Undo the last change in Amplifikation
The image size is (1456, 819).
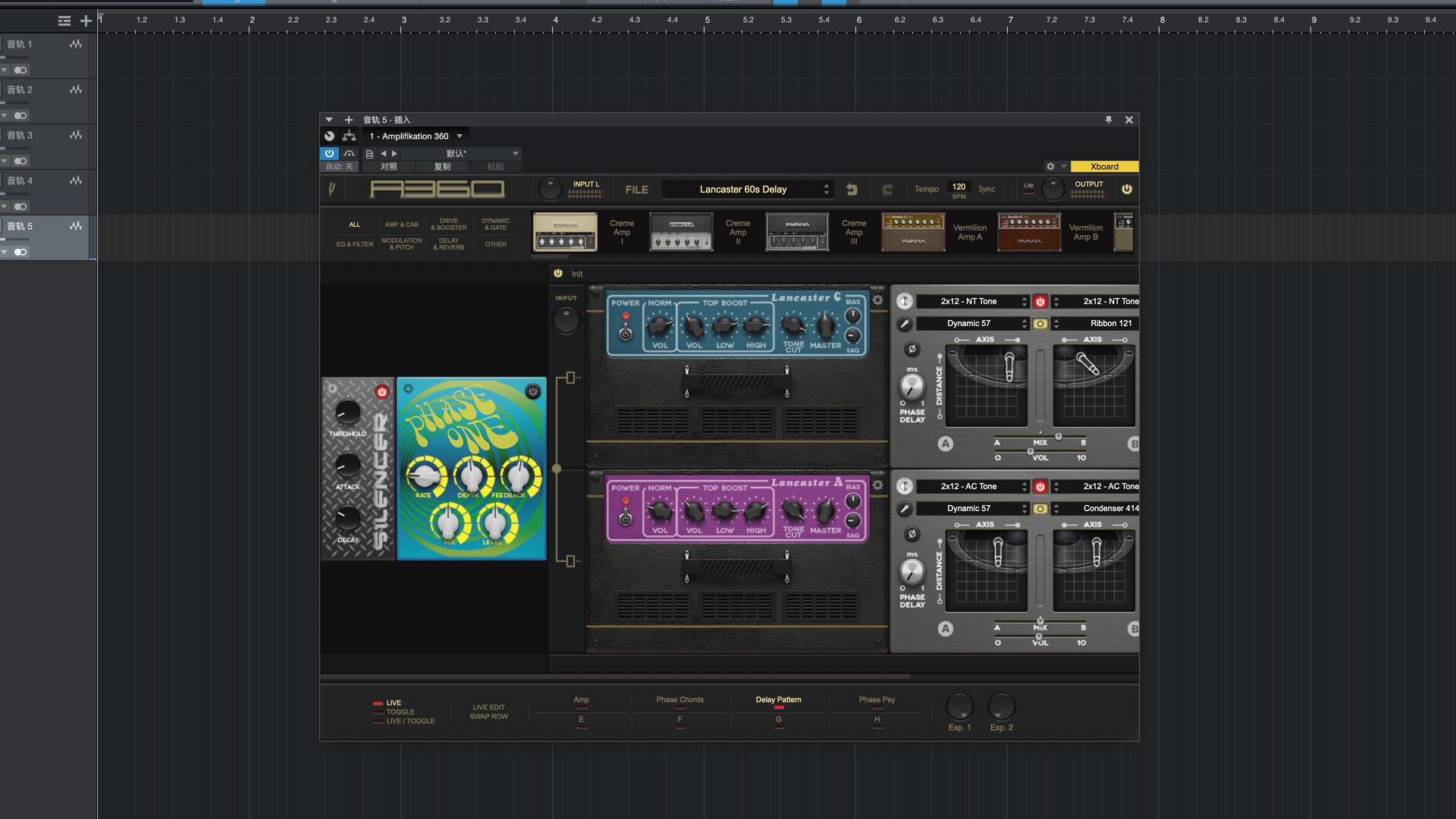pos(852,190)
